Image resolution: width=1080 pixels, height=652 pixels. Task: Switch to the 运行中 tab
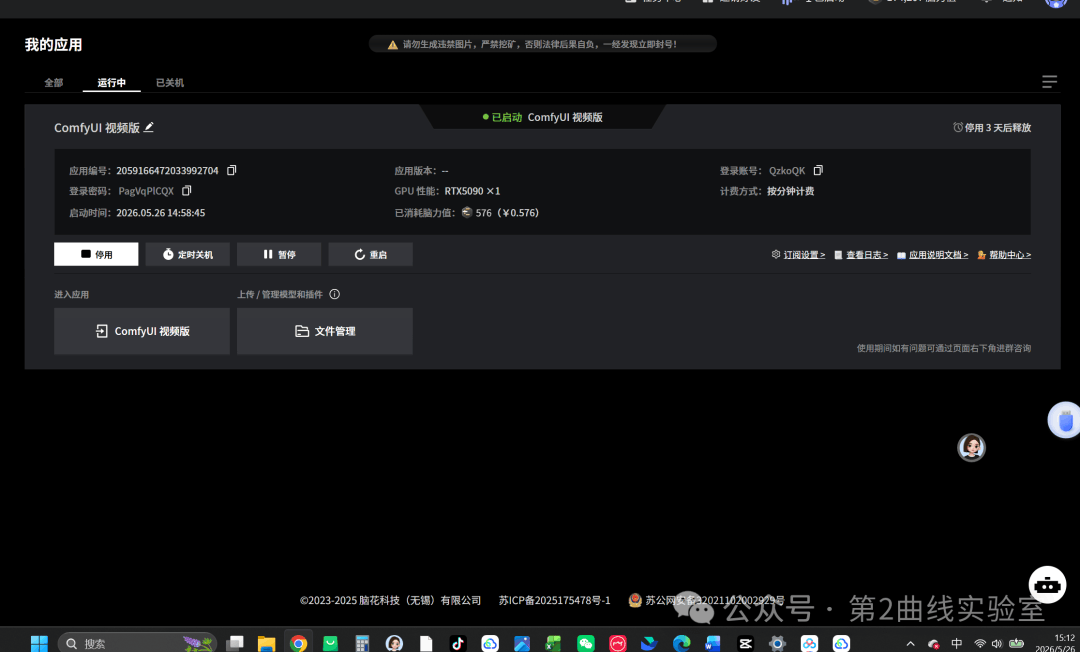[112, 83]
